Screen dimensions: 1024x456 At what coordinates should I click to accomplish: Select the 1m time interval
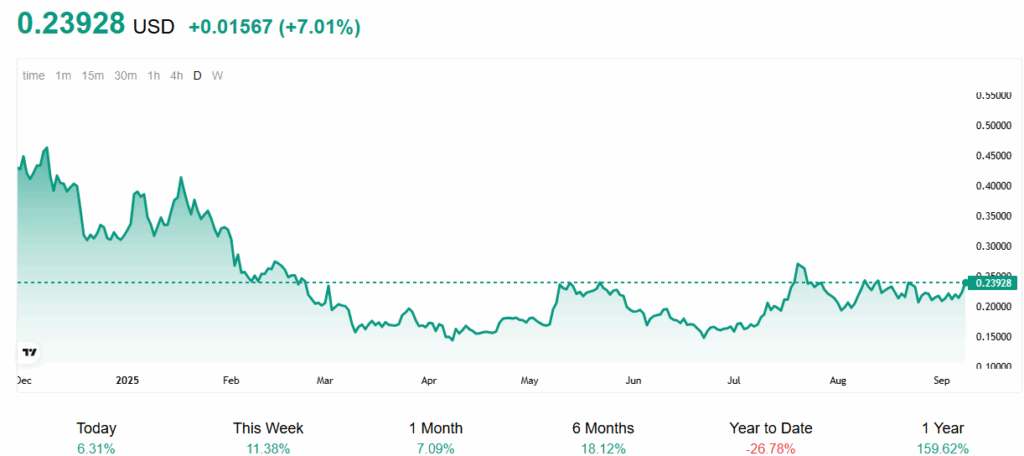63,75
